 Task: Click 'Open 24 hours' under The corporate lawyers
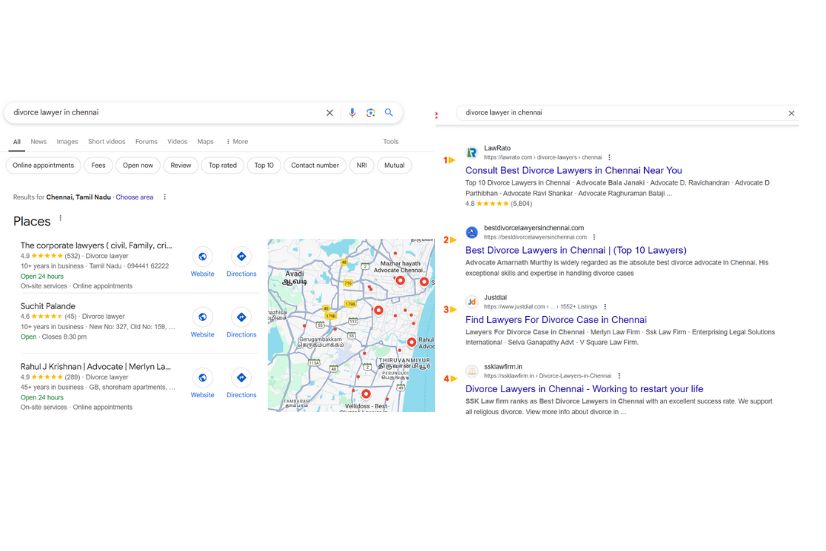point(42,276)
